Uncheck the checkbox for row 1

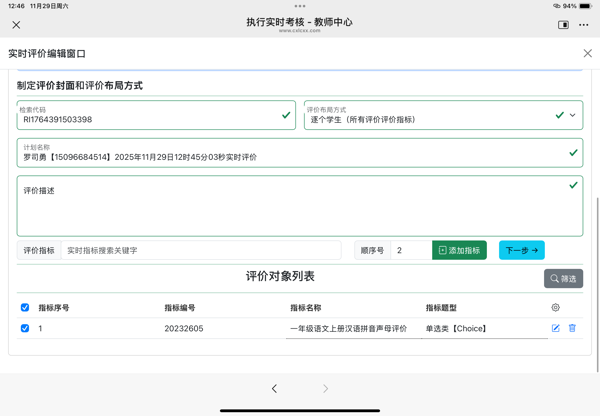point(25,328)
